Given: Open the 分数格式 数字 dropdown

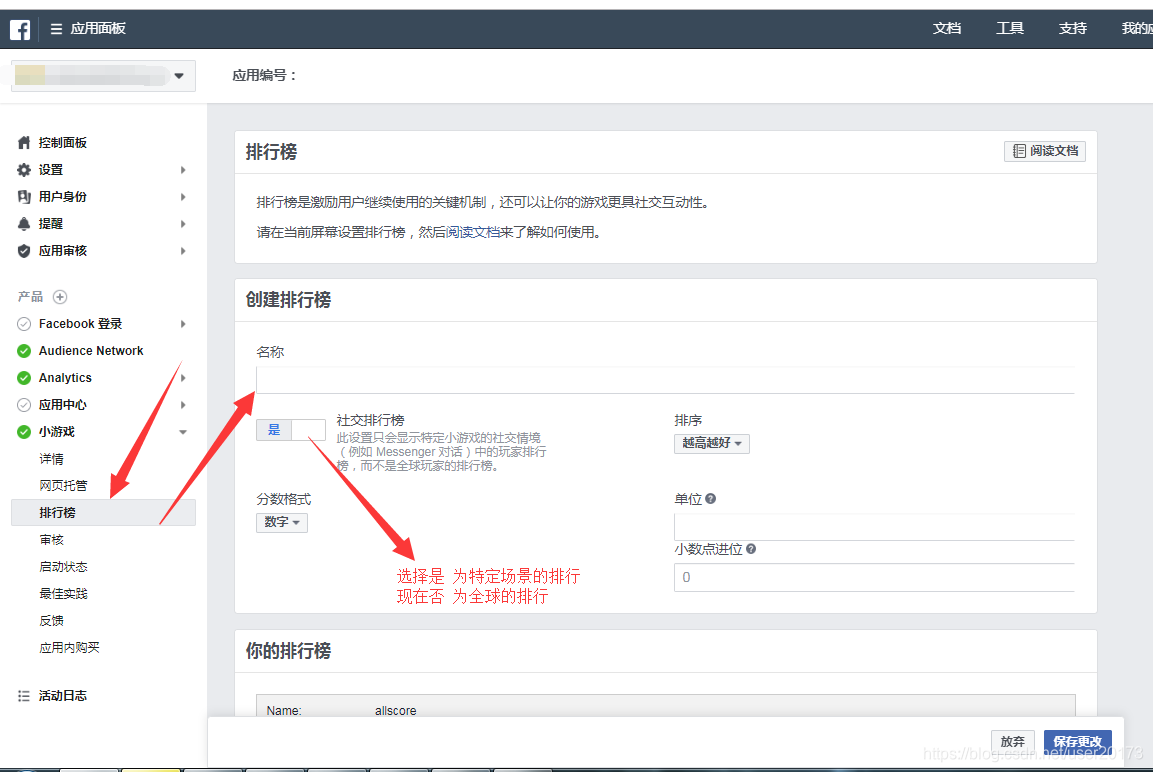Looking at the screenshot, I should 282,522.
